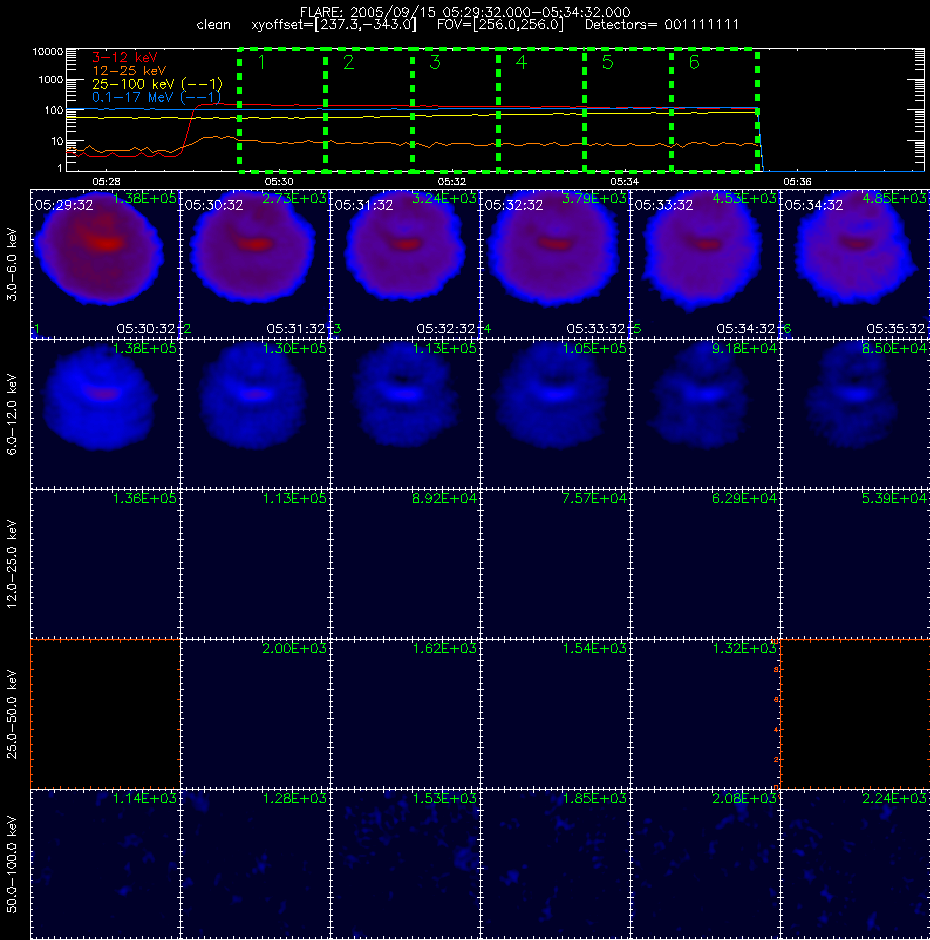Click the '05:30' time axis label
Viewport: 930px width, 940px height.
coord(279,181)
